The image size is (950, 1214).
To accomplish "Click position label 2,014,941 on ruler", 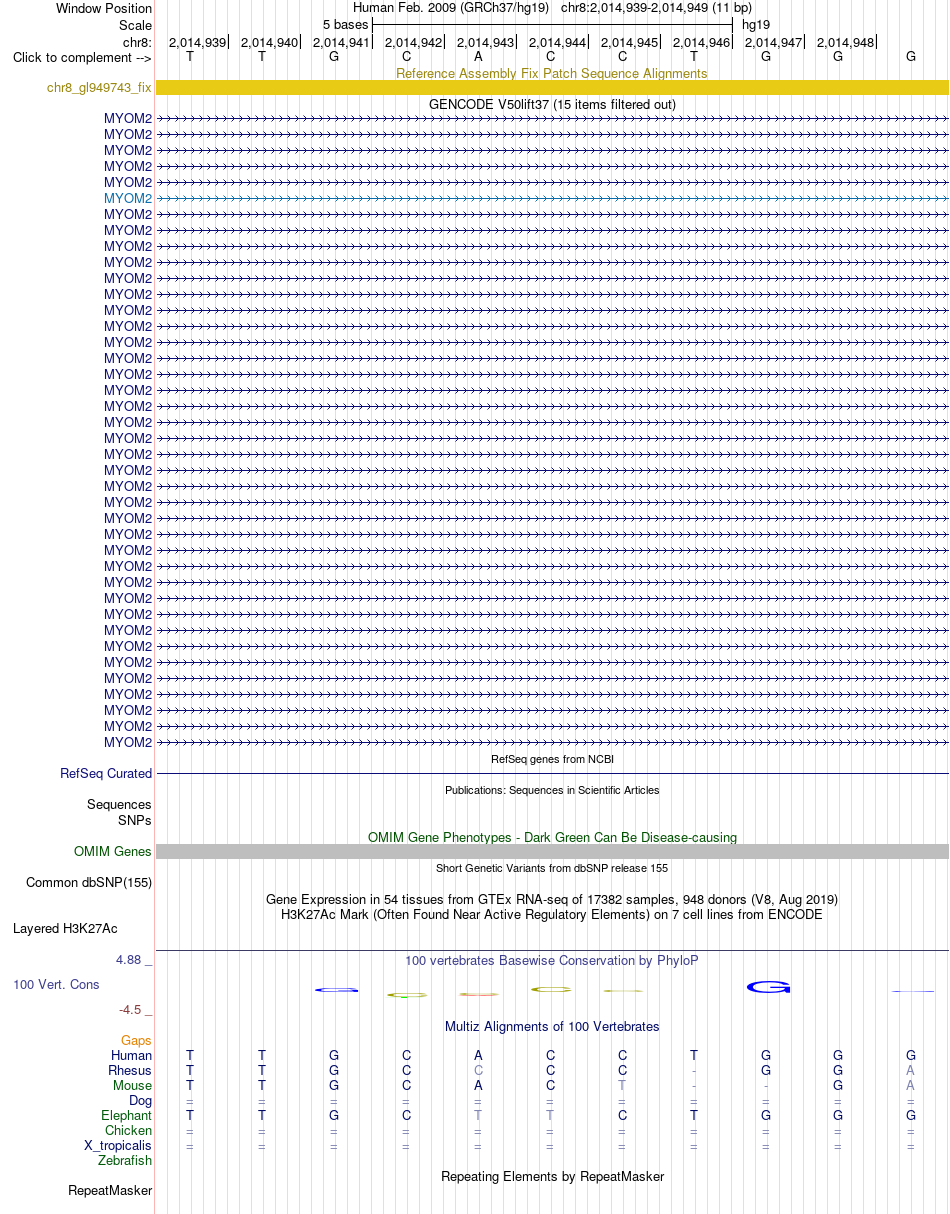I will pos(341,42).
